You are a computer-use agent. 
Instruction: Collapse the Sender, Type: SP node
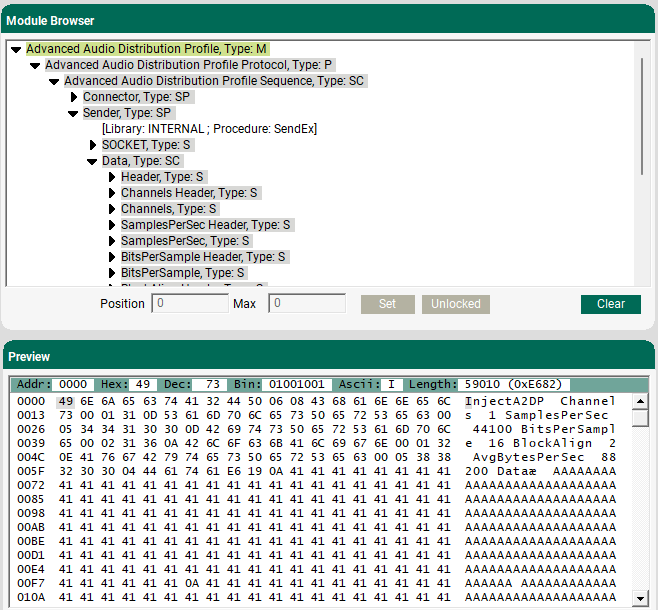point(73,113)
